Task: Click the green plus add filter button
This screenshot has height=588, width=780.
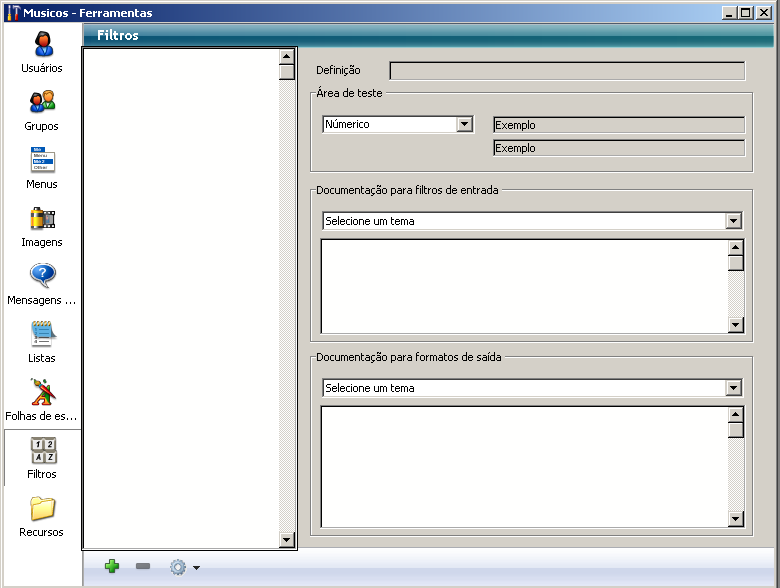Action: (x=112, y=567)
